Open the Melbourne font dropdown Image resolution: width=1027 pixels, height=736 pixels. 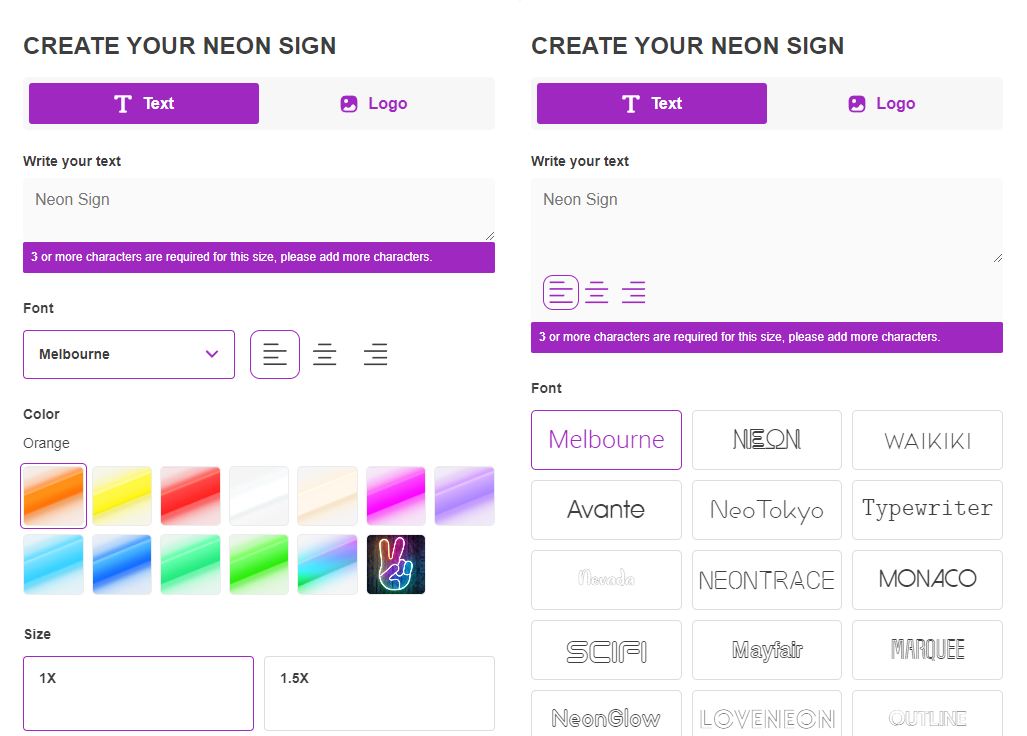[x=129, y=355]
